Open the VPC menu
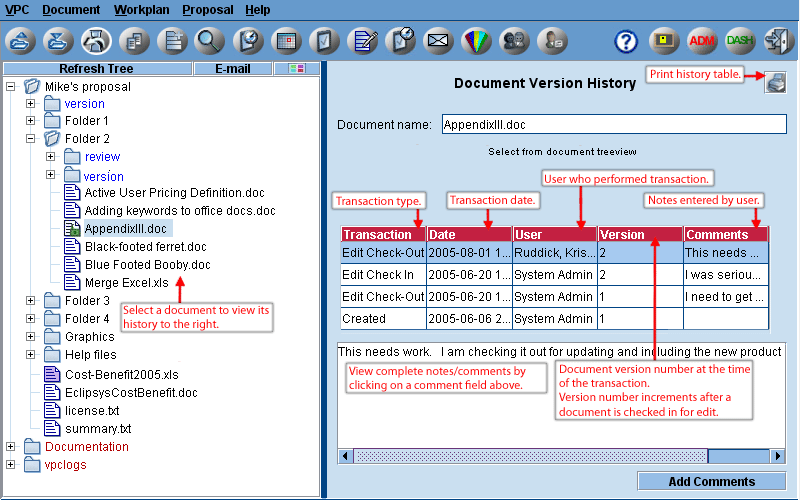The image size is (800, 500). tap(17, 10)
